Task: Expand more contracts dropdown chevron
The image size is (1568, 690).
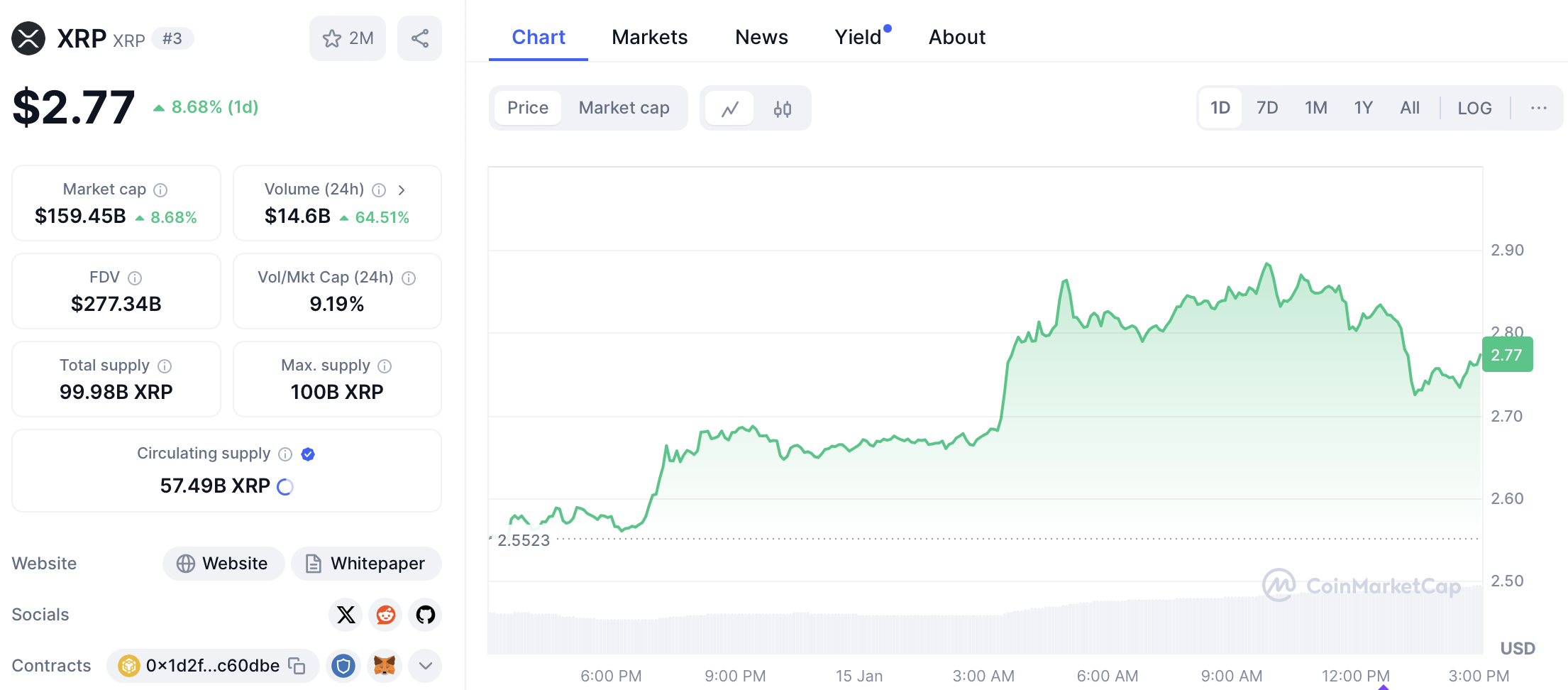Action: (426, 666)
